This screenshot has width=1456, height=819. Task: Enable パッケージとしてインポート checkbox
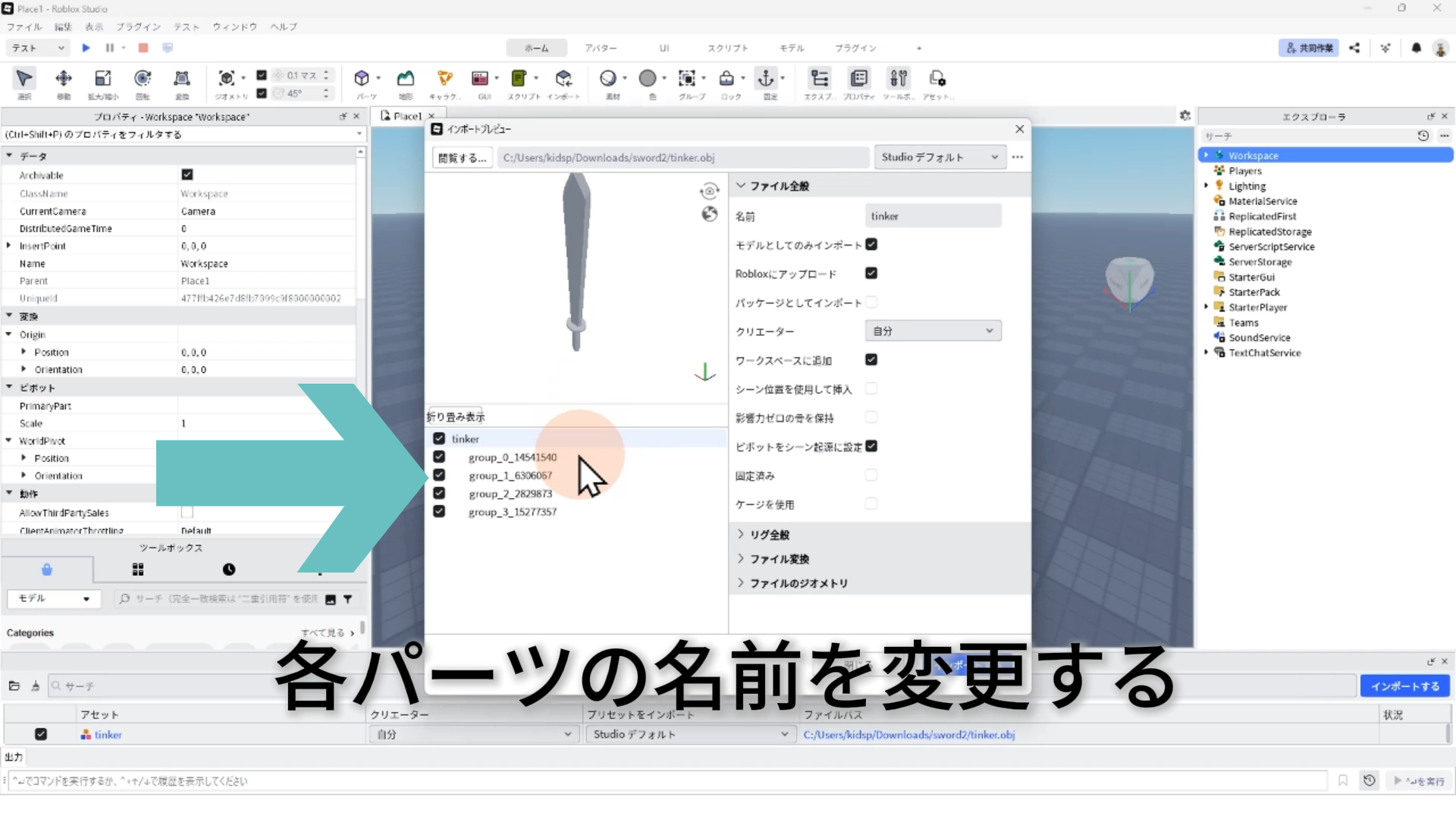(871, 302)
